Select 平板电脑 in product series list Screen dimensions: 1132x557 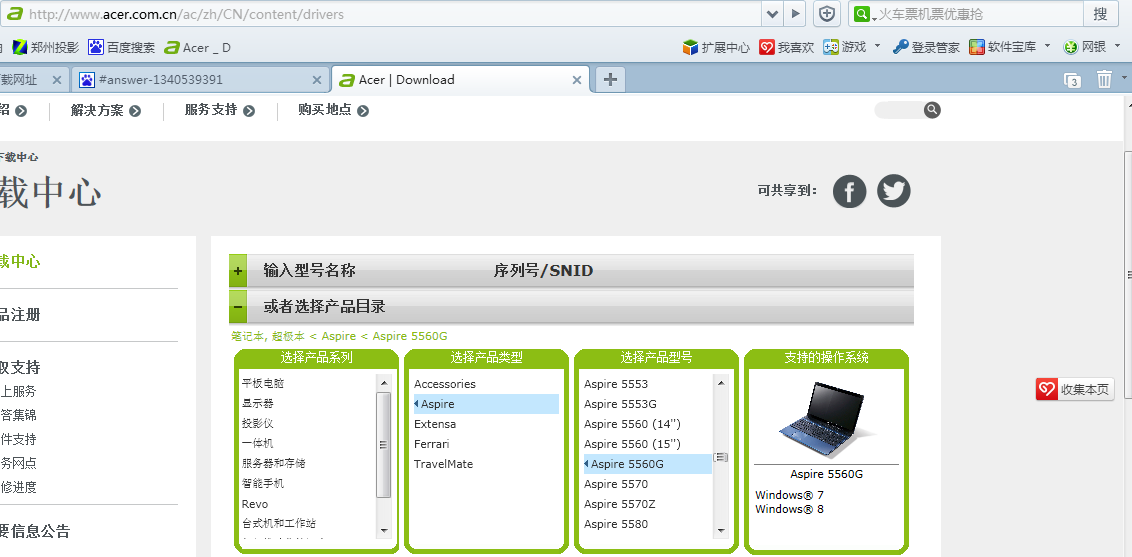(263, 383)
